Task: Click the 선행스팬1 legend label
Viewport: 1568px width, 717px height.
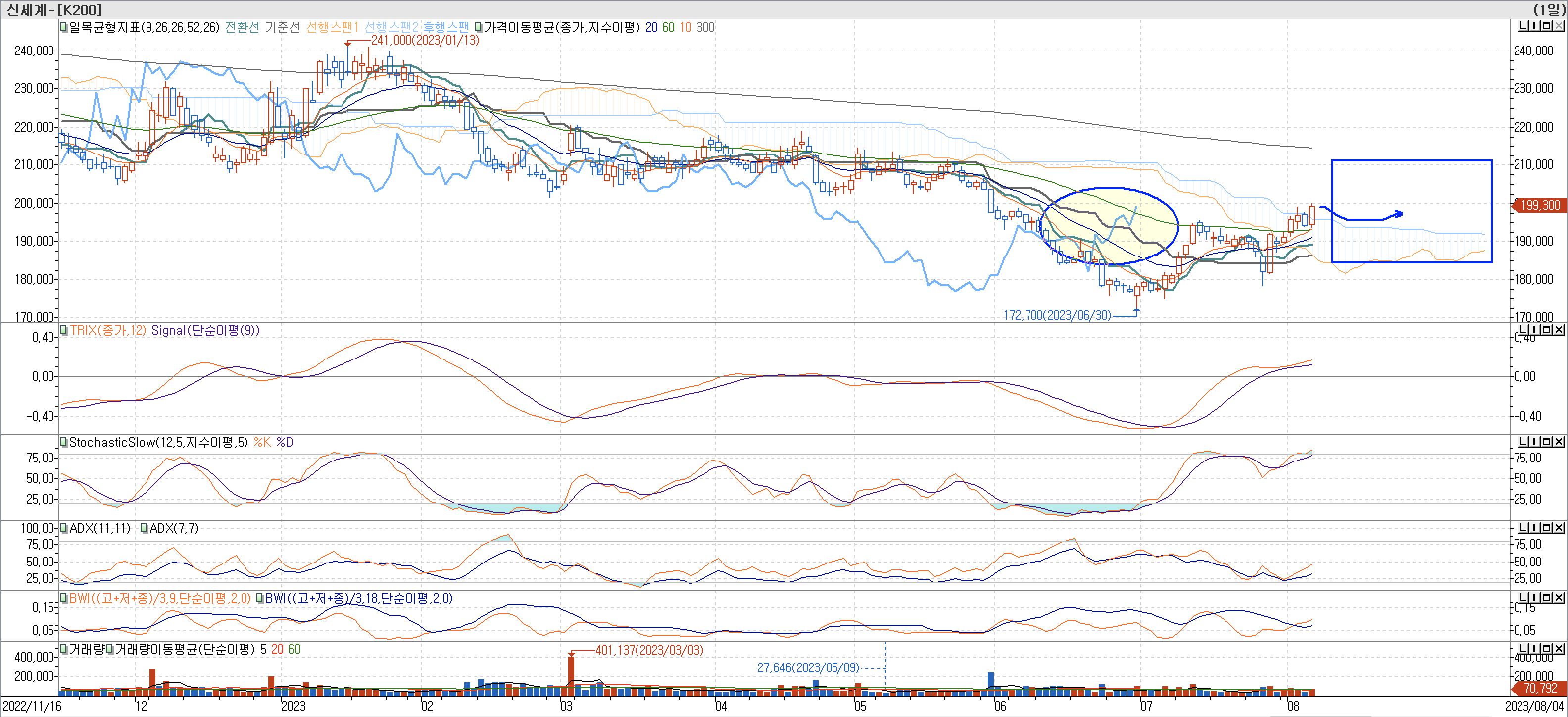Action: click(332, 27)
